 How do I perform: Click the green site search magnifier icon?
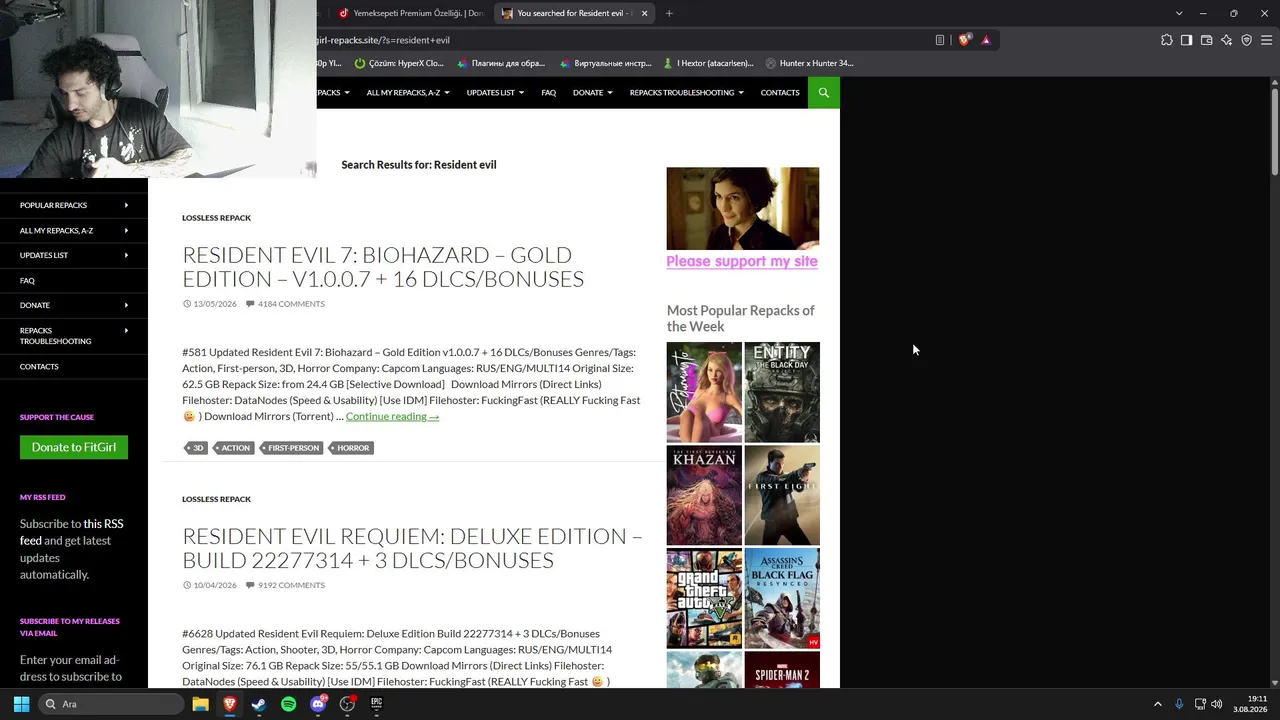(824, 93)
